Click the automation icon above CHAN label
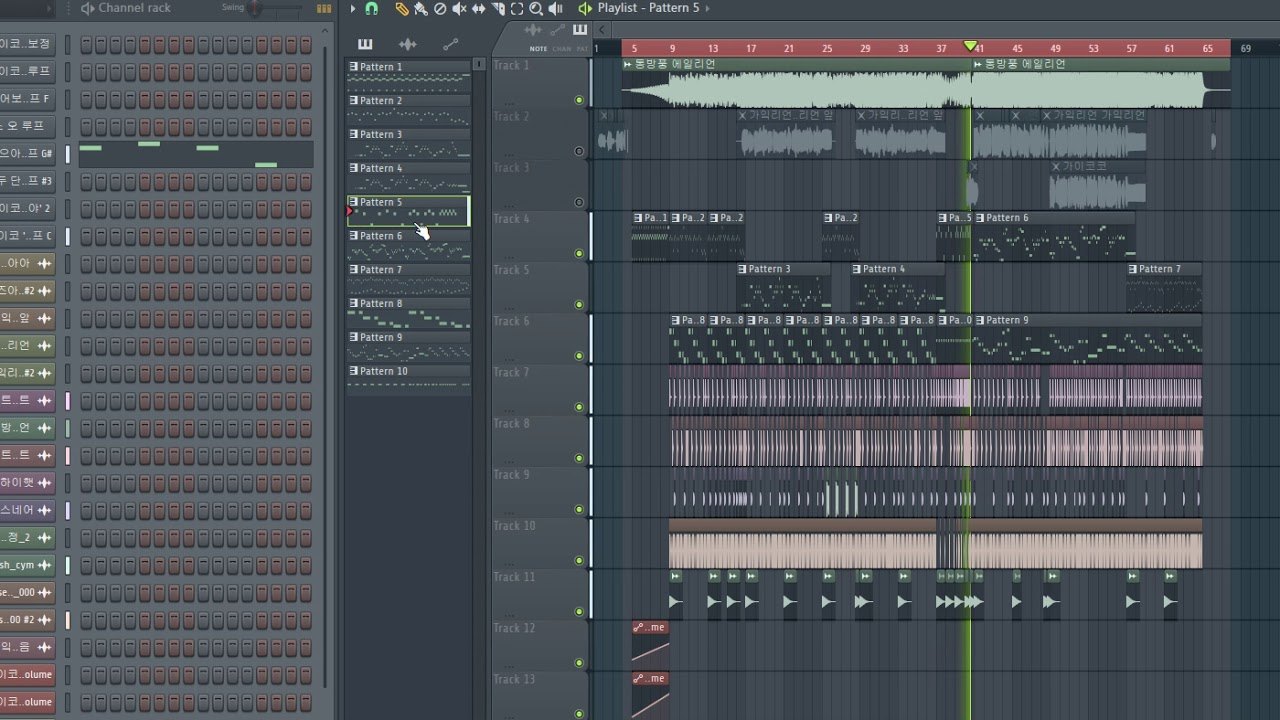Image resolution: width=1280 pixels, height=720 pixels. [x=558, y=31]
